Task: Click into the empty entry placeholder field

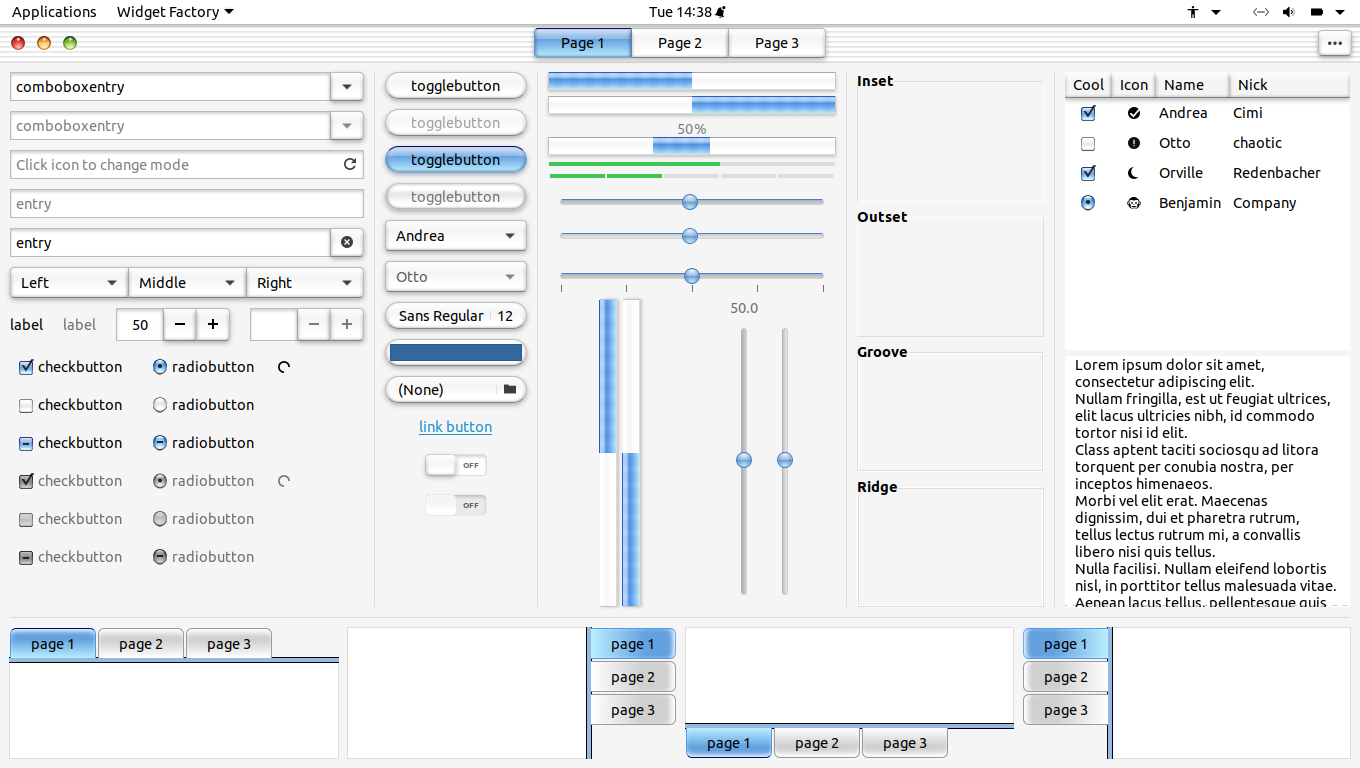Action: point(187,204)
